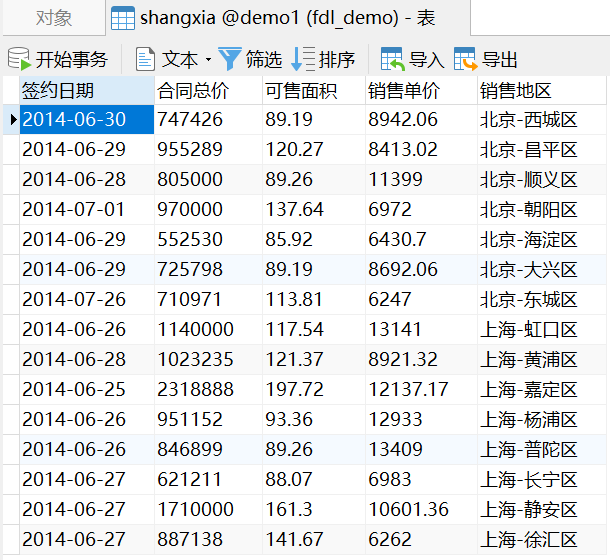Click the cell 846899
Viewport: 610px width, 560px height.
coord(209,449)
